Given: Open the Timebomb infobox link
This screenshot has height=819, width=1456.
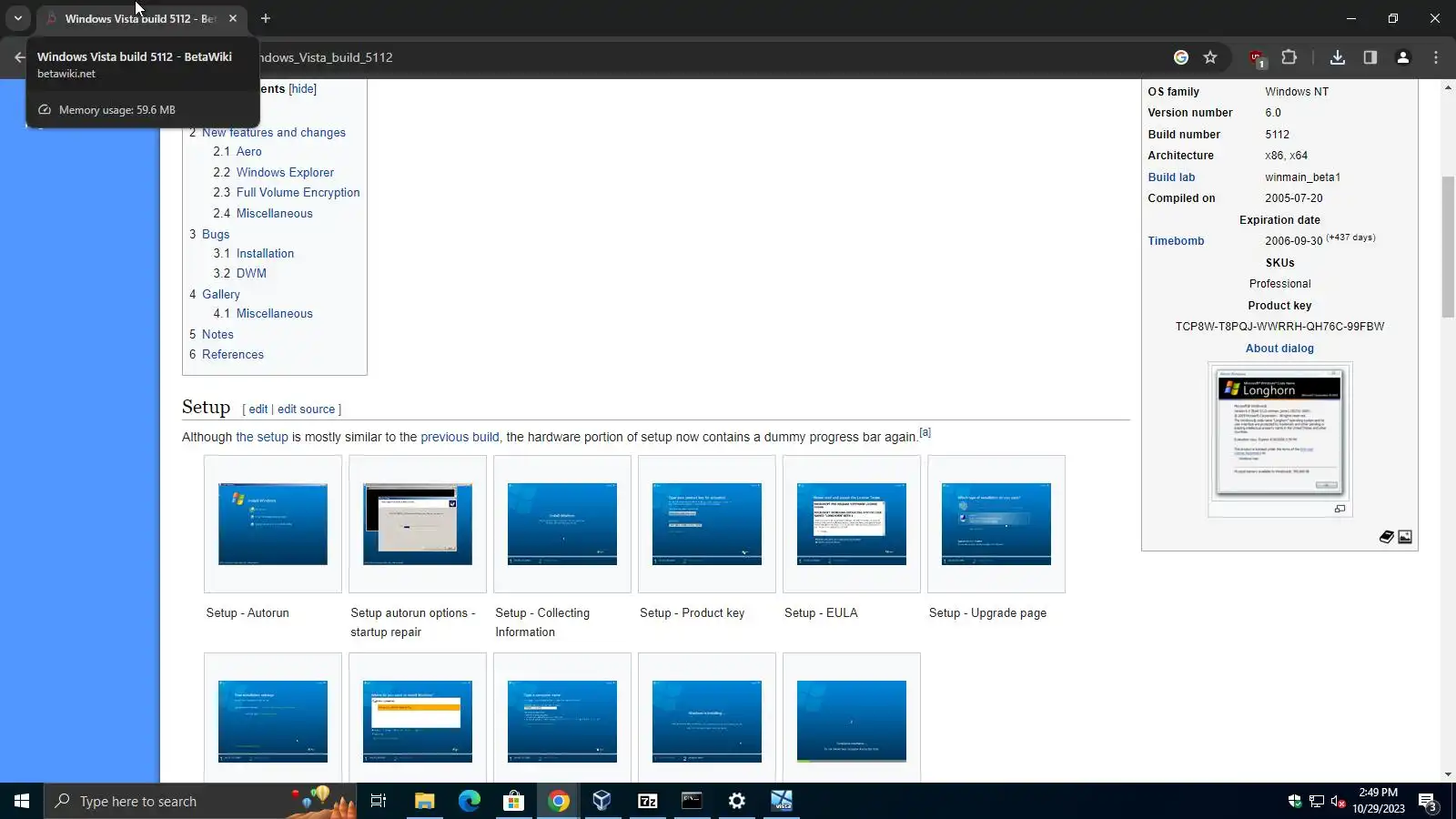Looking at the screenshot, I should (1176, 240).
